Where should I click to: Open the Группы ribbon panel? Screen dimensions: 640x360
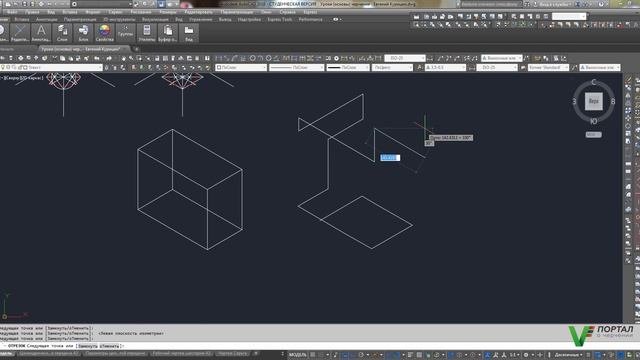tap(126, 33)
